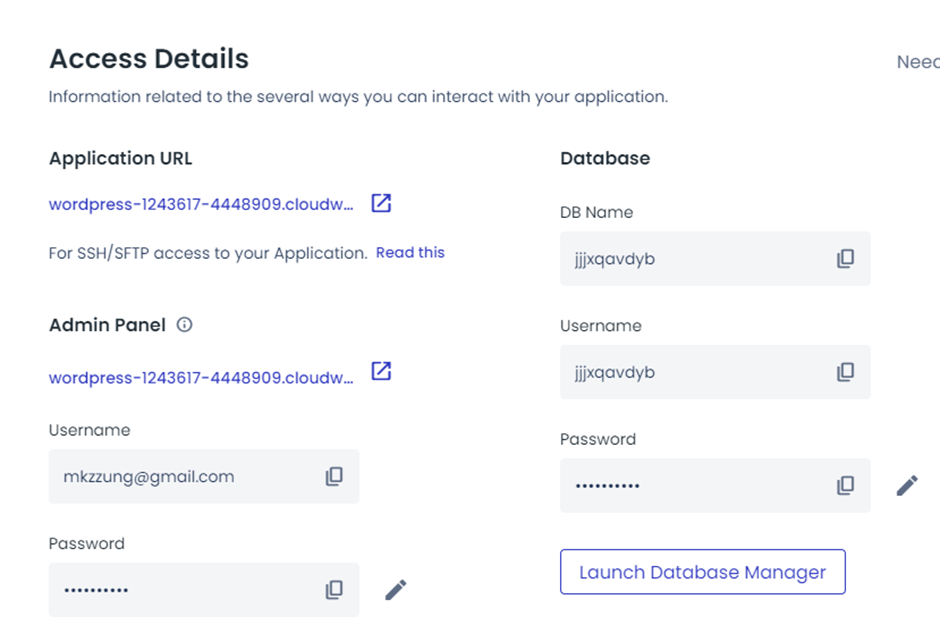The image size is (940, 633).
Task: Click the DB Name field
Action: click(x=690, y=259)
